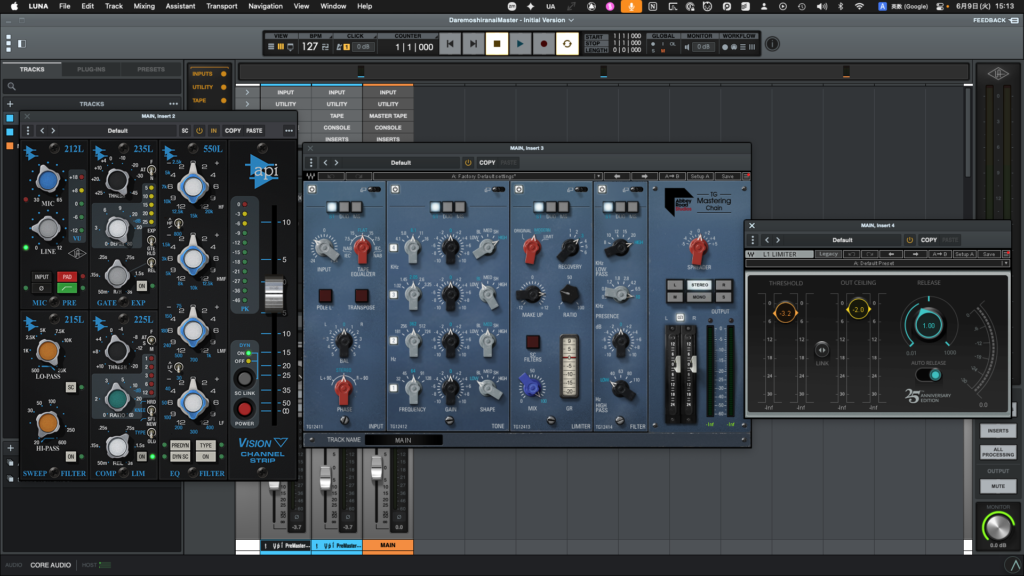Click the LINK button in L1 Limiter

(822, 349)
